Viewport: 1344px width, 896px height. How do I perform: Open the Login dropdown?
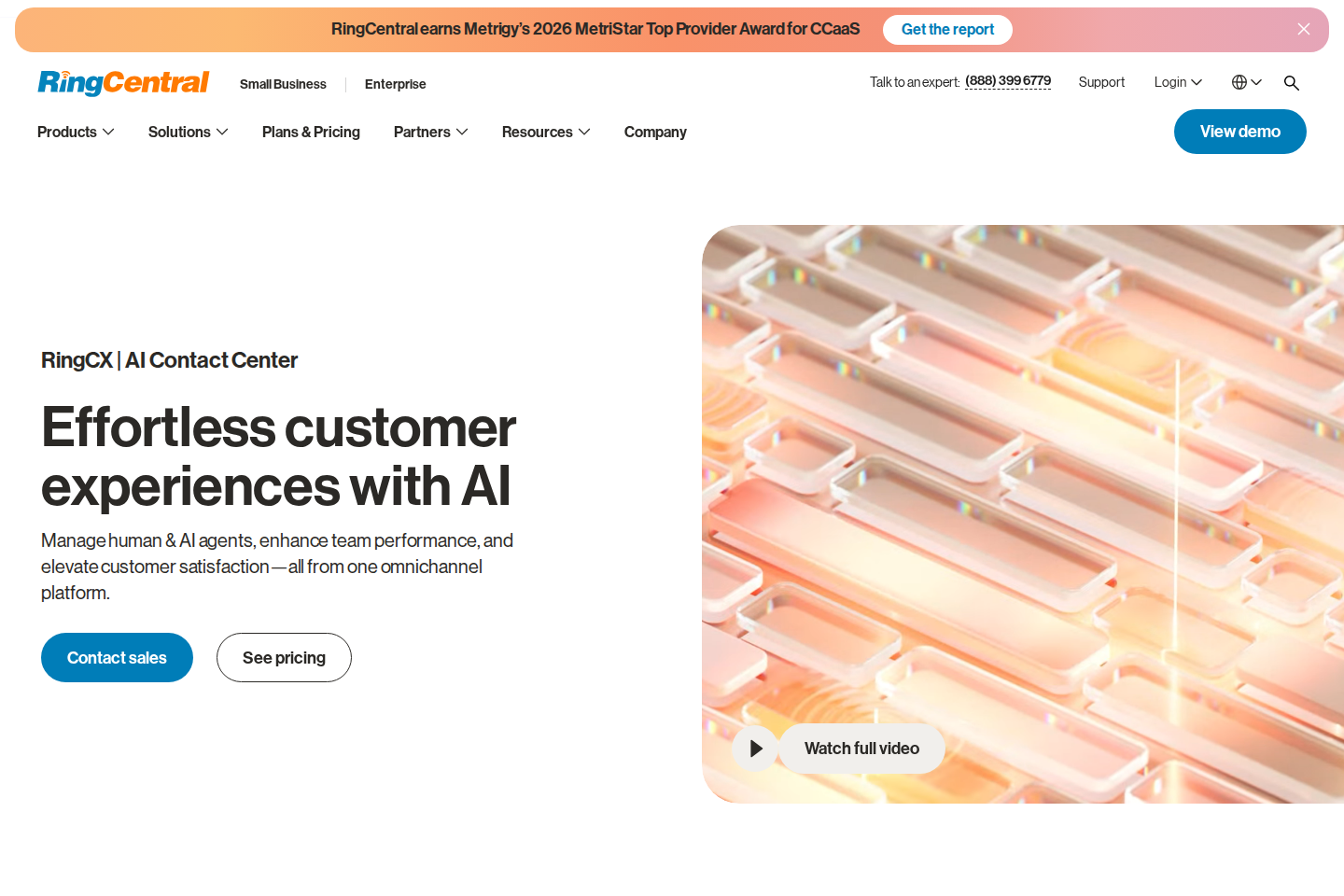(x=1178, y=82)
